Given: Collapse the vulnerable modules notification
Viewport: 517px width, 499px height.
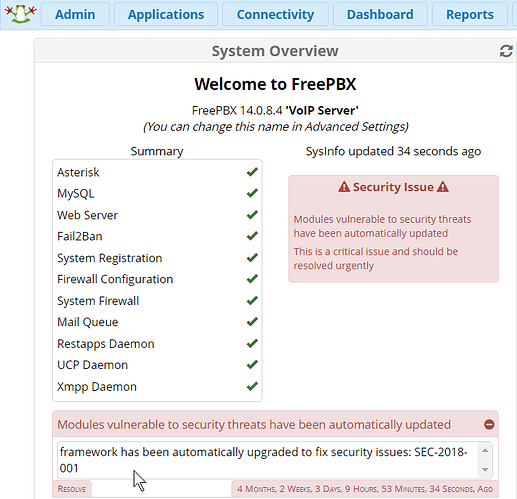Looking at the screenshot, I should click(x=489, y=424).
